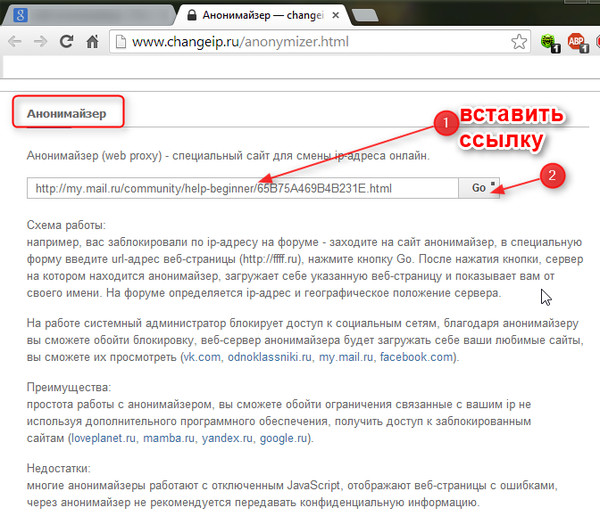Click the browser back arrow

[x=15, y=43]
